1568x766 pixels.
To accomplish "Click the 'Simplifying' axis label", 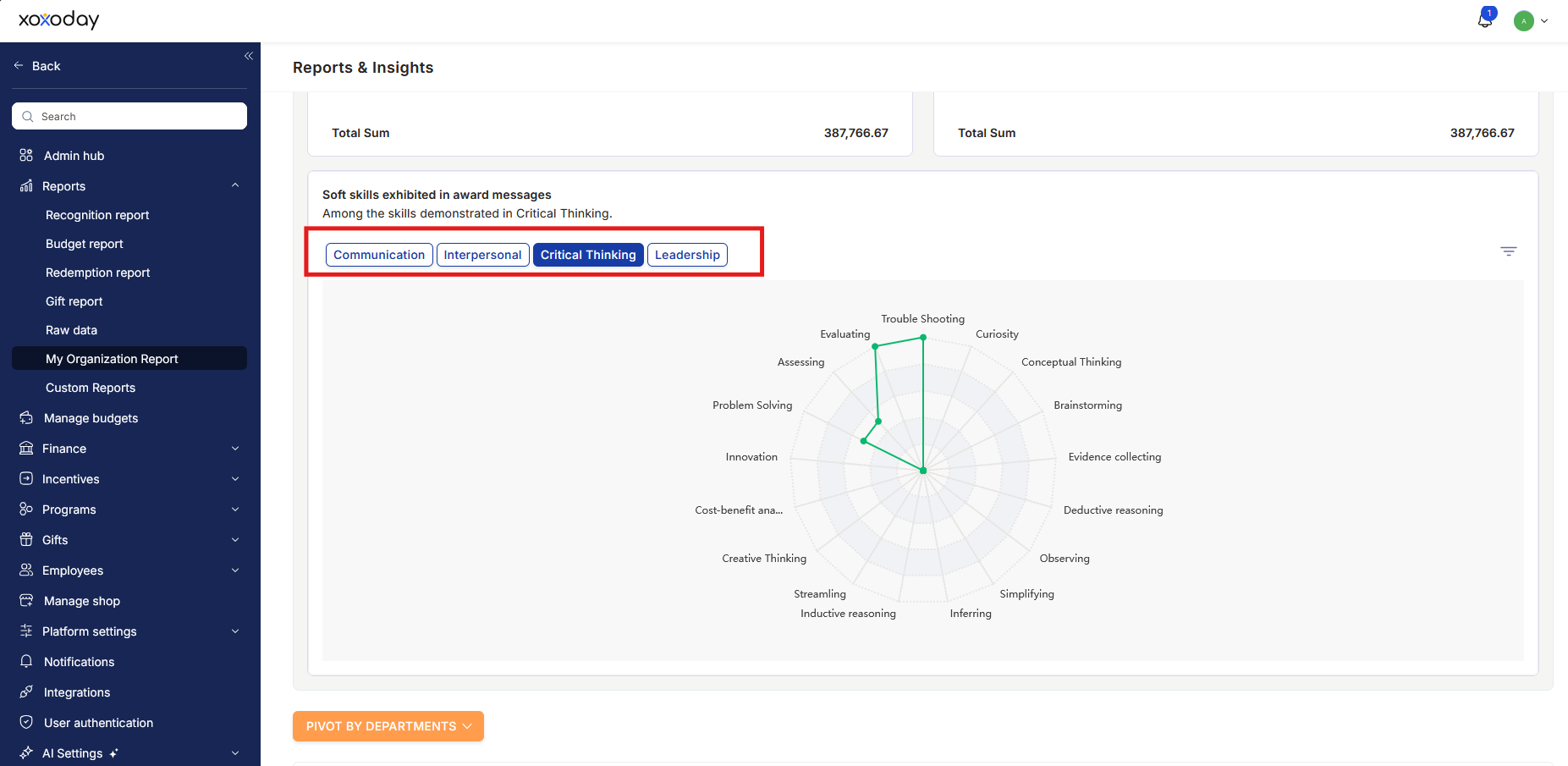I will pyautogui.click(x=1026, y=594).
